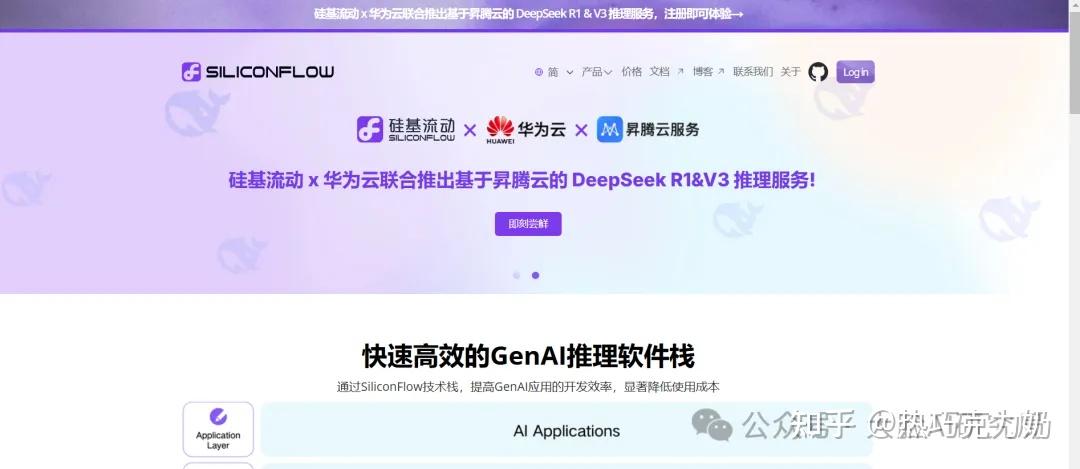Open the GitHub icon link
The height and width of the screenshot is (469, 1080).
818,72
